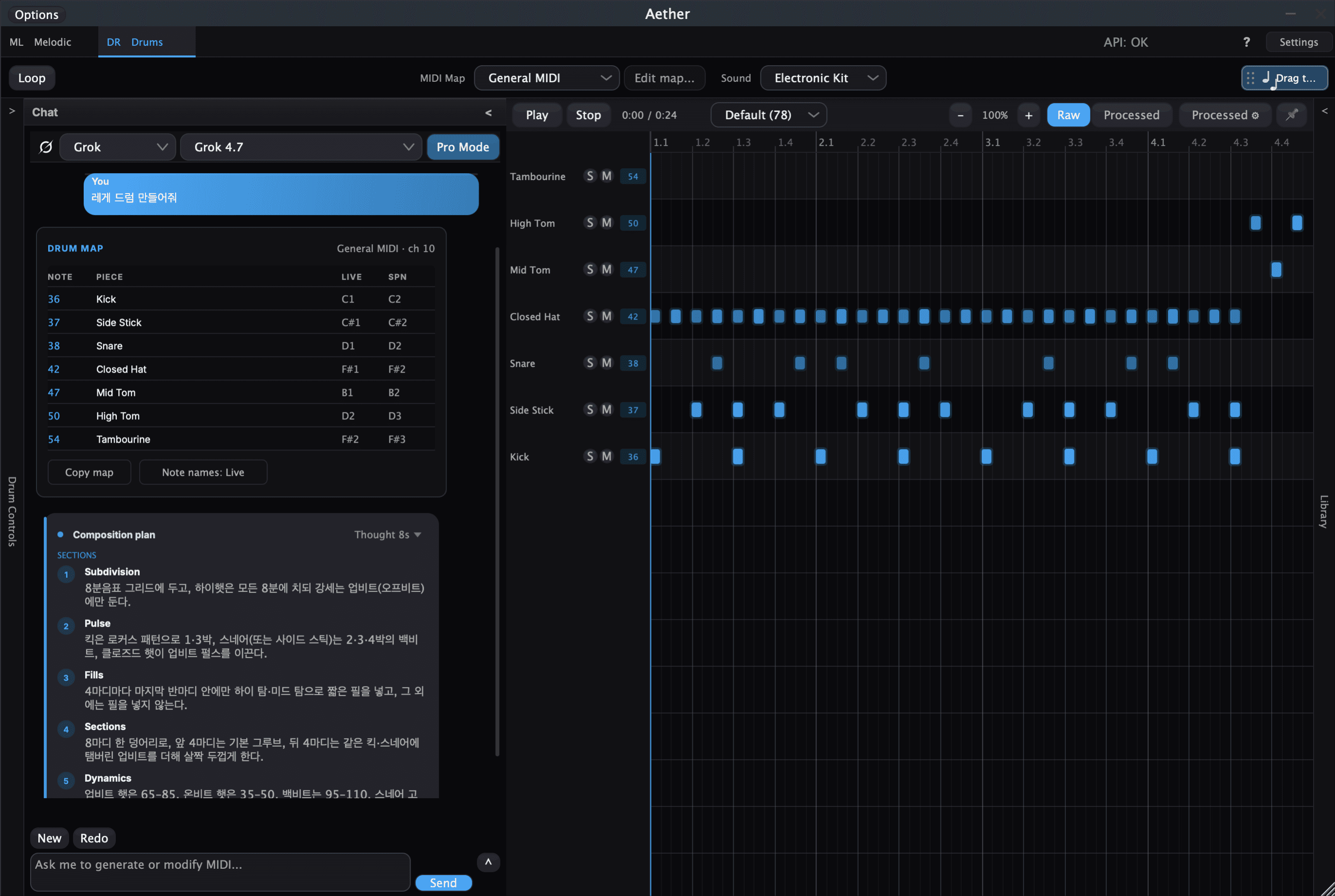Start a New chat
This screenshot has height=896, width=1335.
(x=49, y=838)
